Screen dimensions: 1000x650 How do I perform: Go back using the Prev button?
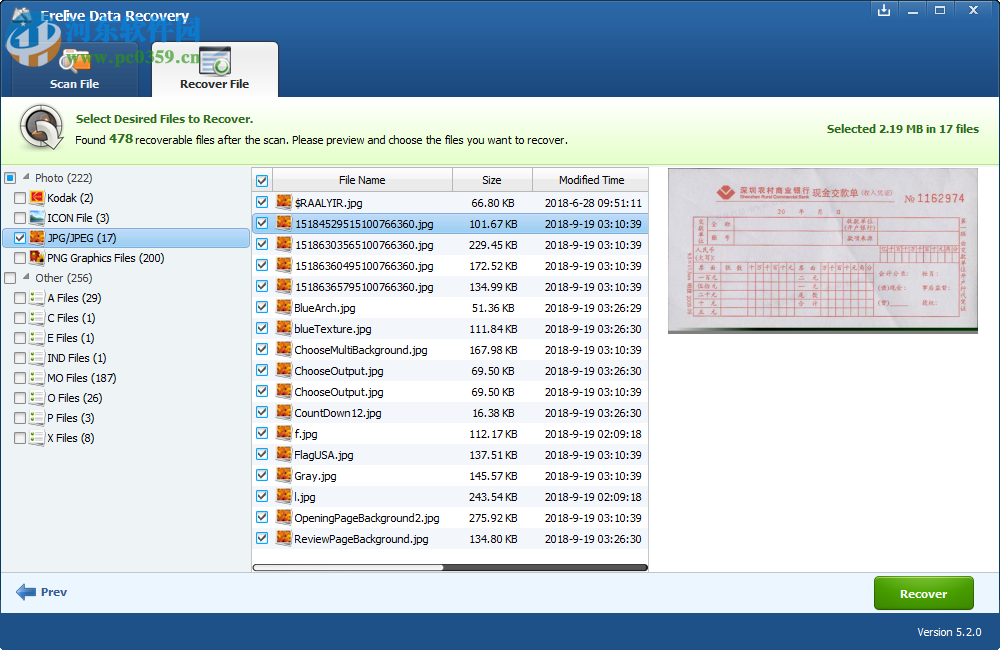[41, 592]
